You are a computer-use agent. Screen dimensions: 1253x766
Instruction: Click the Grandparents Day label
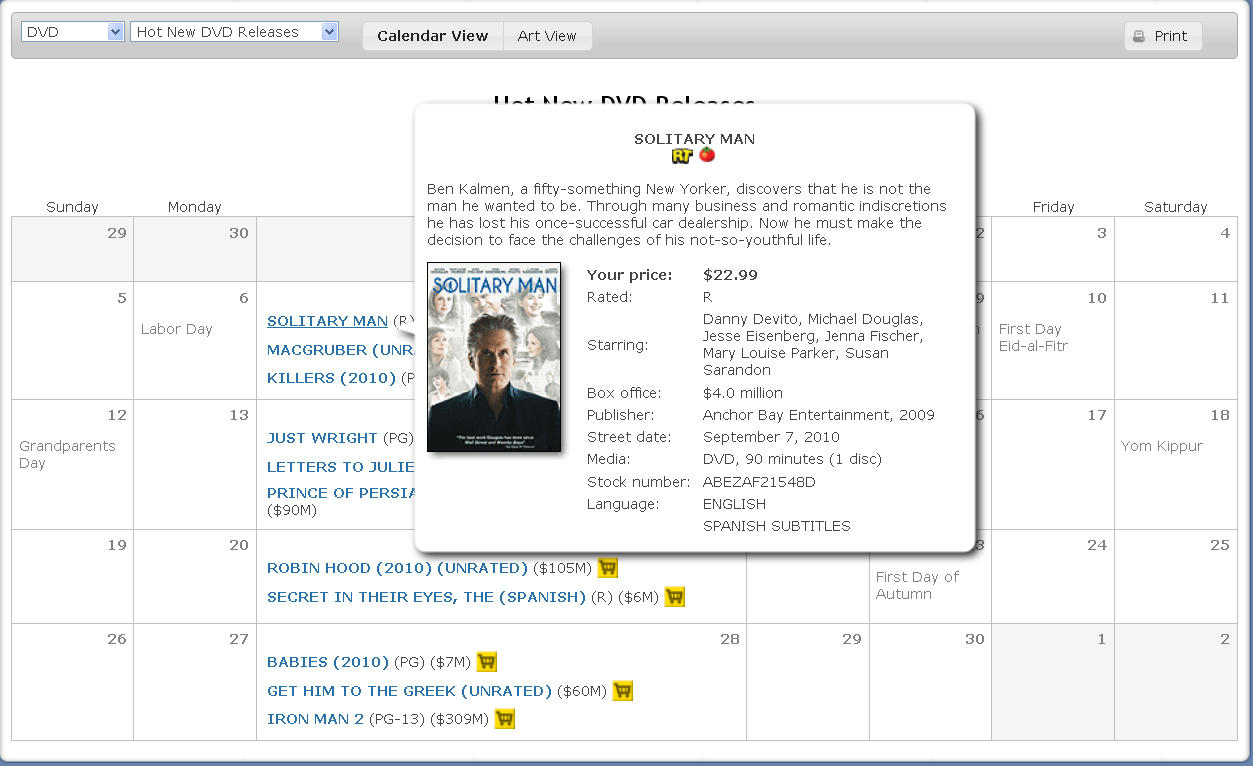[x=67, y=455]
